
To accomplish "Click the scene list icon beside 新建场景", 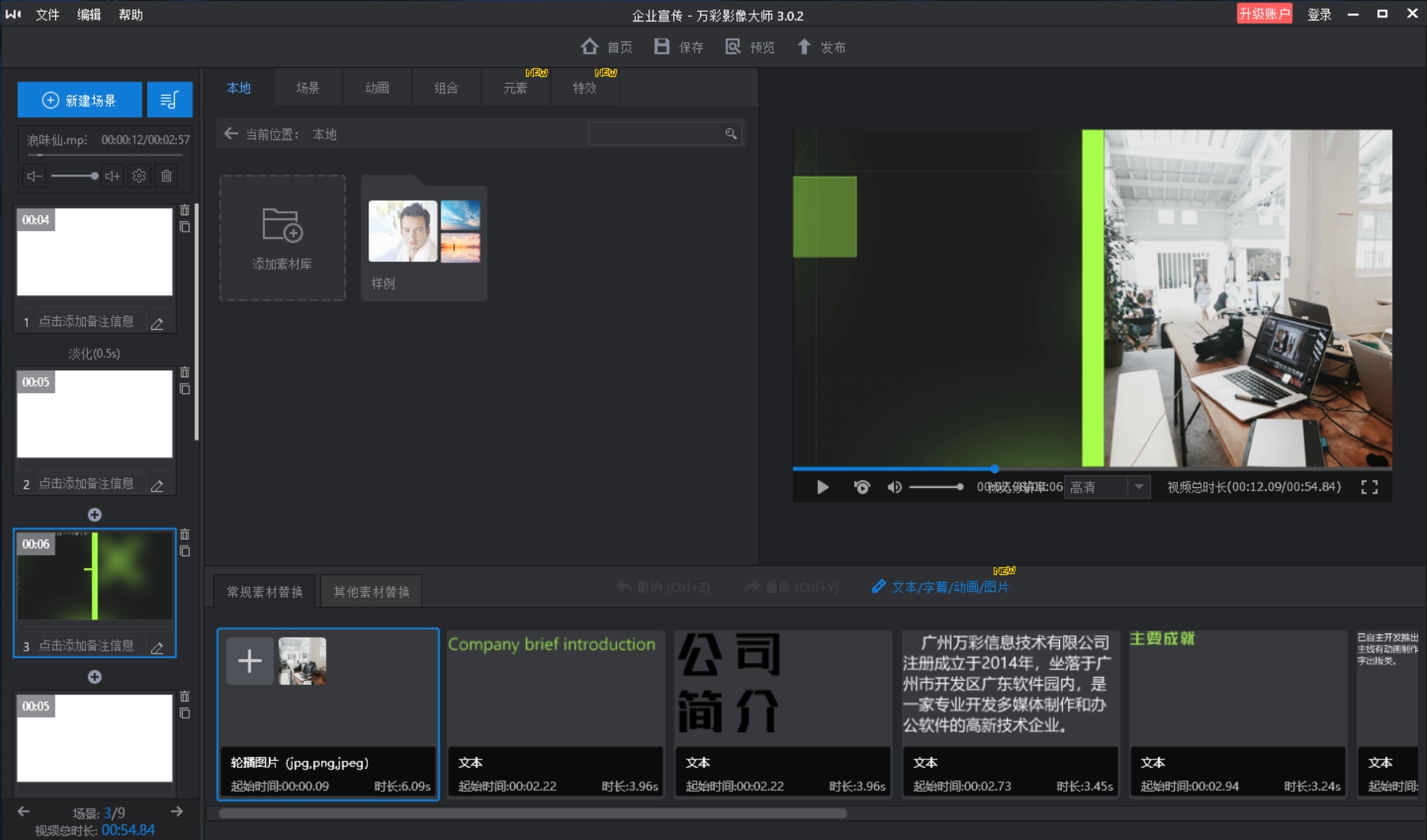I will click(169, 100).
